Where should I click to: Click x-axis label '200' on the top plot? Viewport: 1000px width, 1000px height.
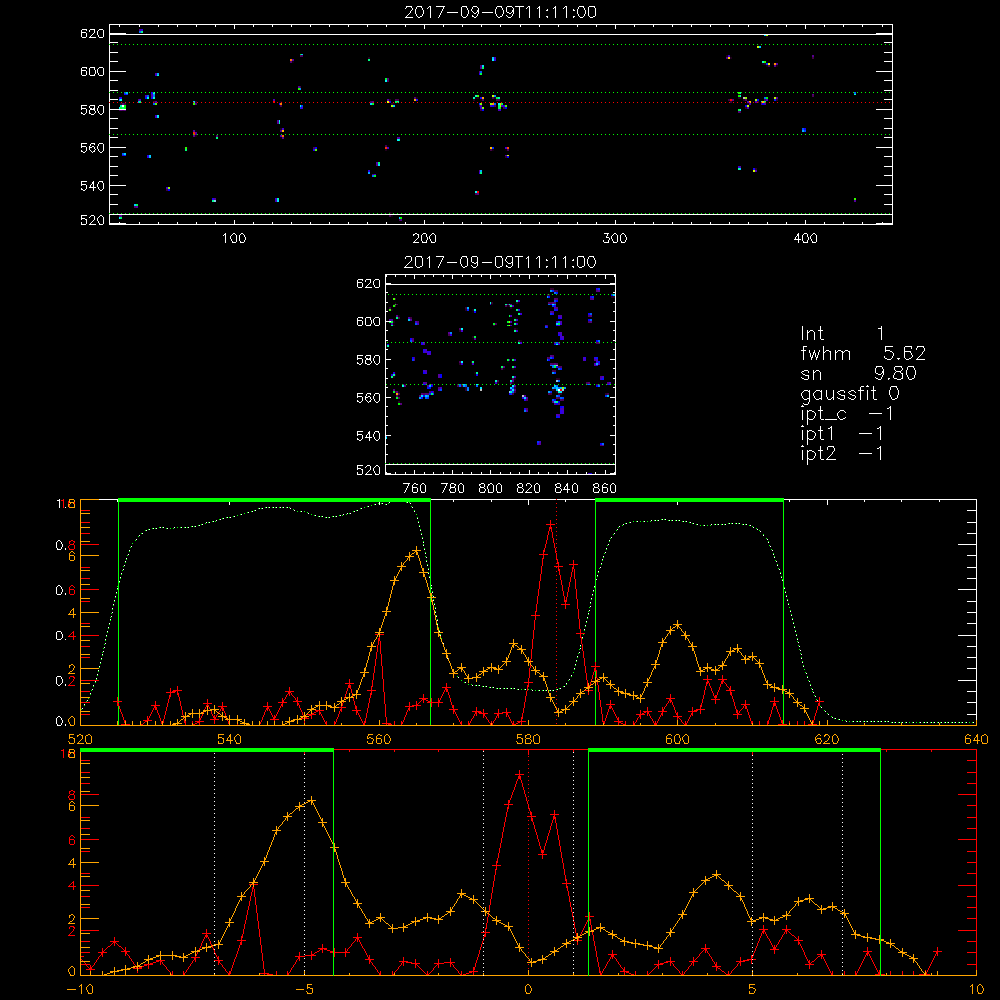point(424,239)
